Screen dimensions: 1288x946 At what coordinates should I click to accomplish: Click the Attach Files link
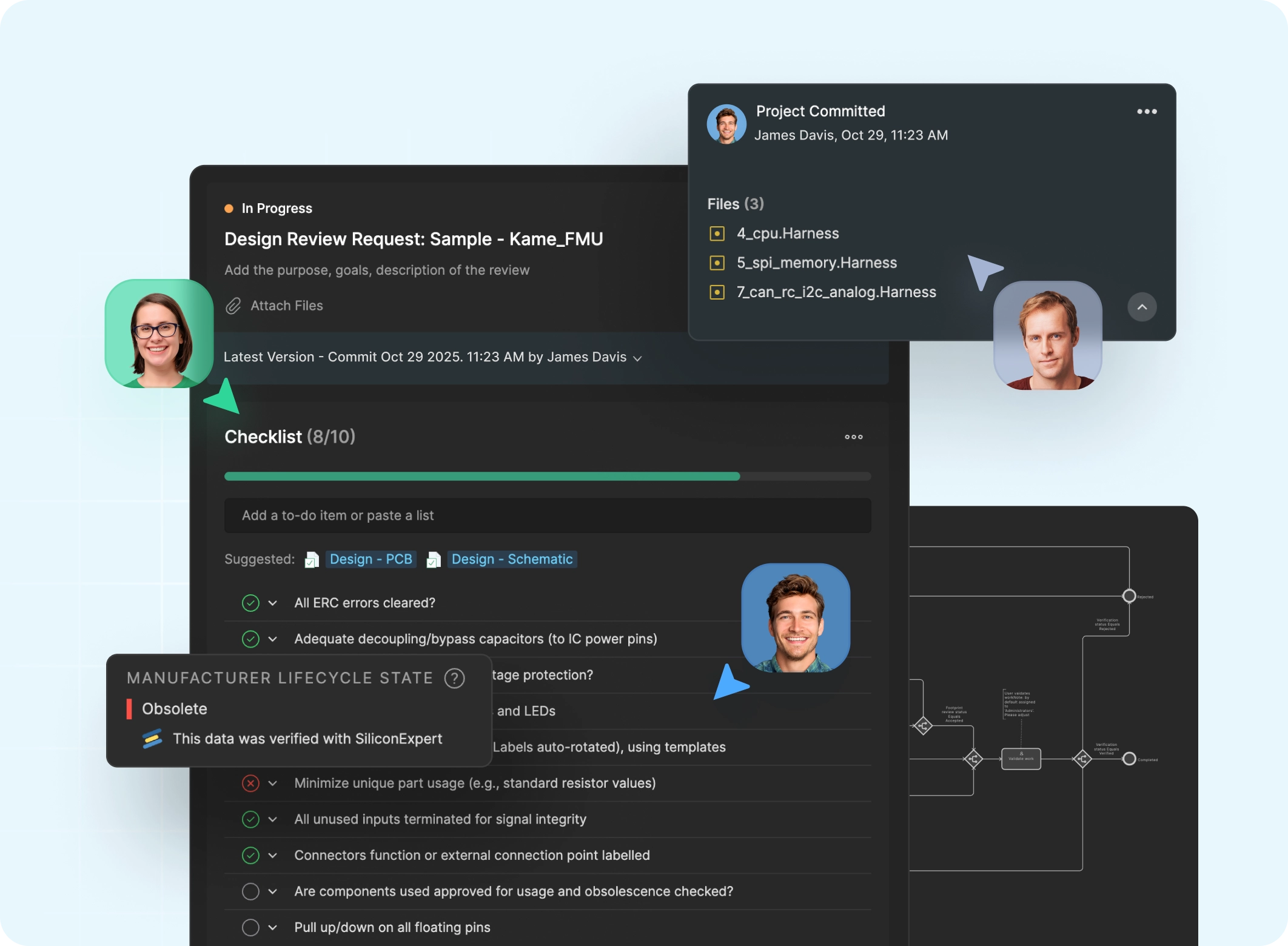point(287,306)
